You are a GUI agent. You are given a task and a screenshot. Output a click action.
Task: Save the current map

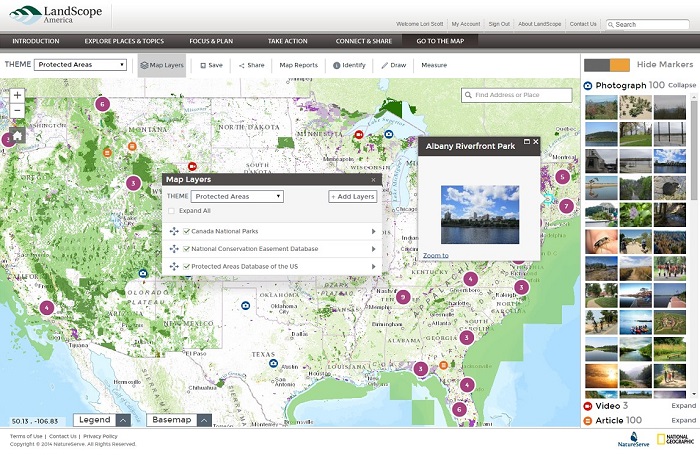tap(212, 65)
